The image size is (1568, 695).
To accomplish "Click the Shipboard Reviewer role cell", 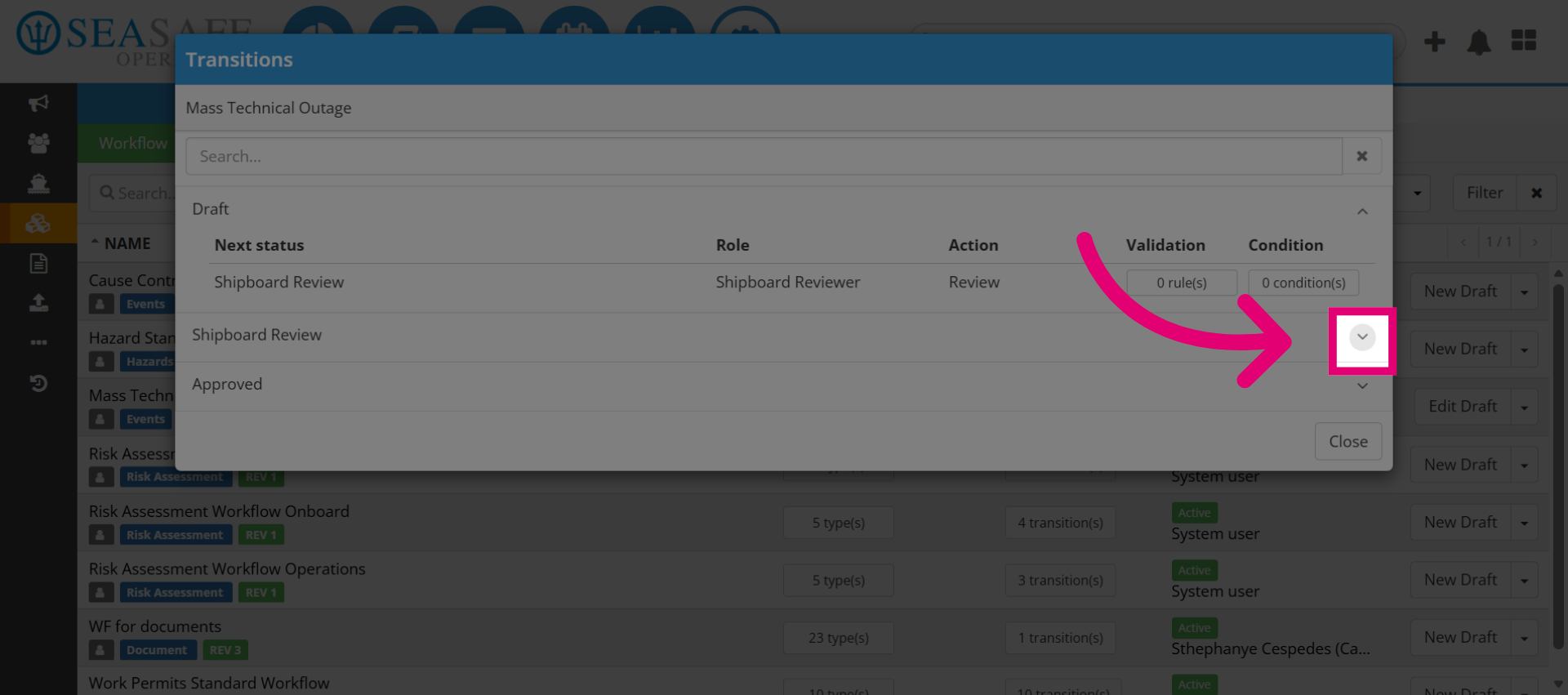I will tap(787, 282).
